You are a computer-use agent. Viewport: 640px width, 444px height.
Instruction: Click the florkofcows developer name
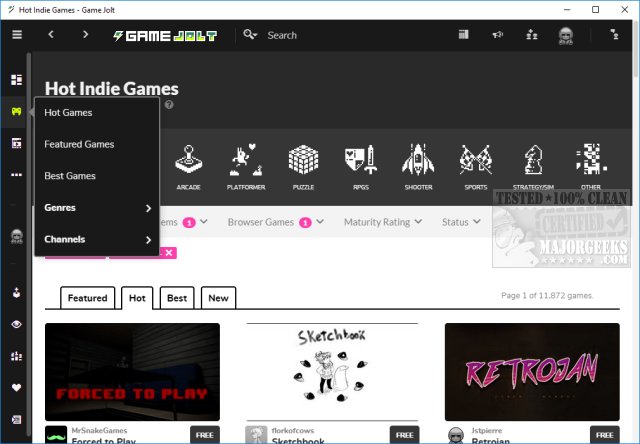(x=293, y=431)
